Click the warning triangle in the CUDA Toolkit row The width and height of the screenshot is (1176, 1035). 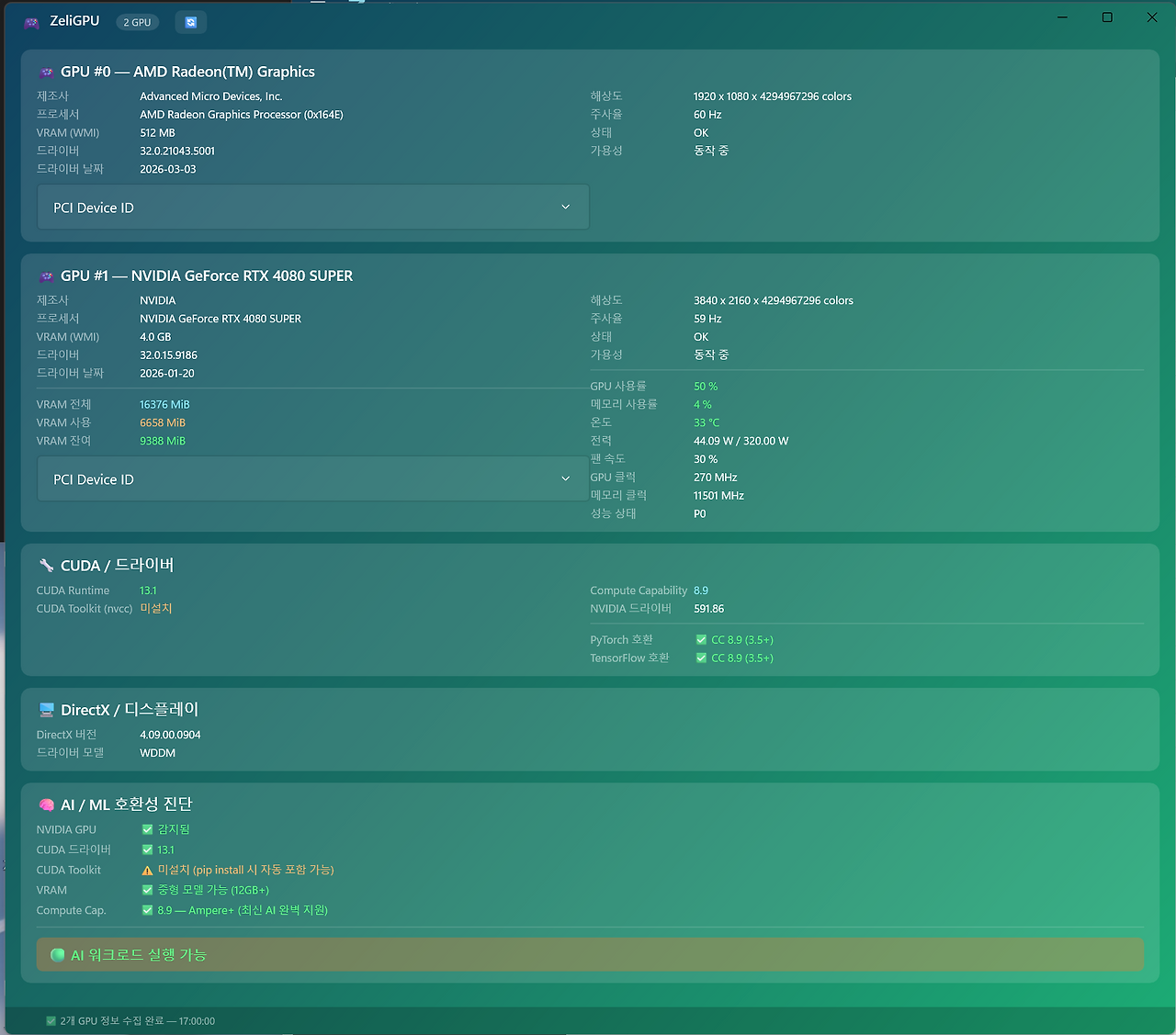[x=147, y=871]
